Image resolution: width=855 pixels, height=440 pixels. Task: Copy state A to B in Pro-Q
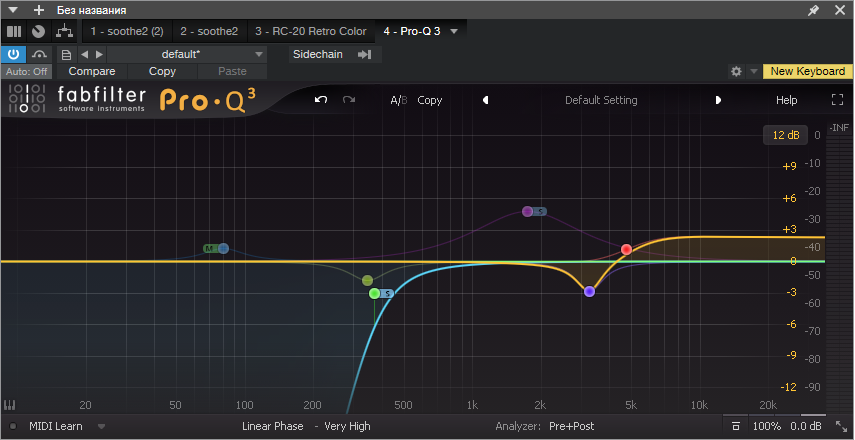(430, 100)
